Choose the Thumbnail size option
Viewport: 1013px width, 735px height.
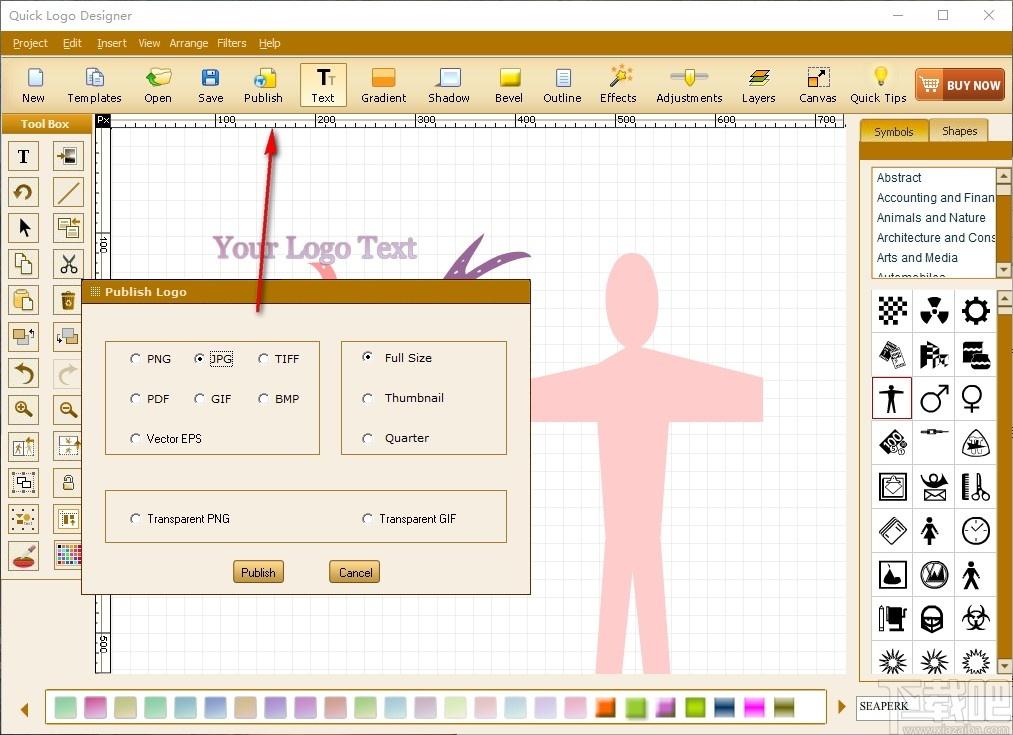[368, 399]
